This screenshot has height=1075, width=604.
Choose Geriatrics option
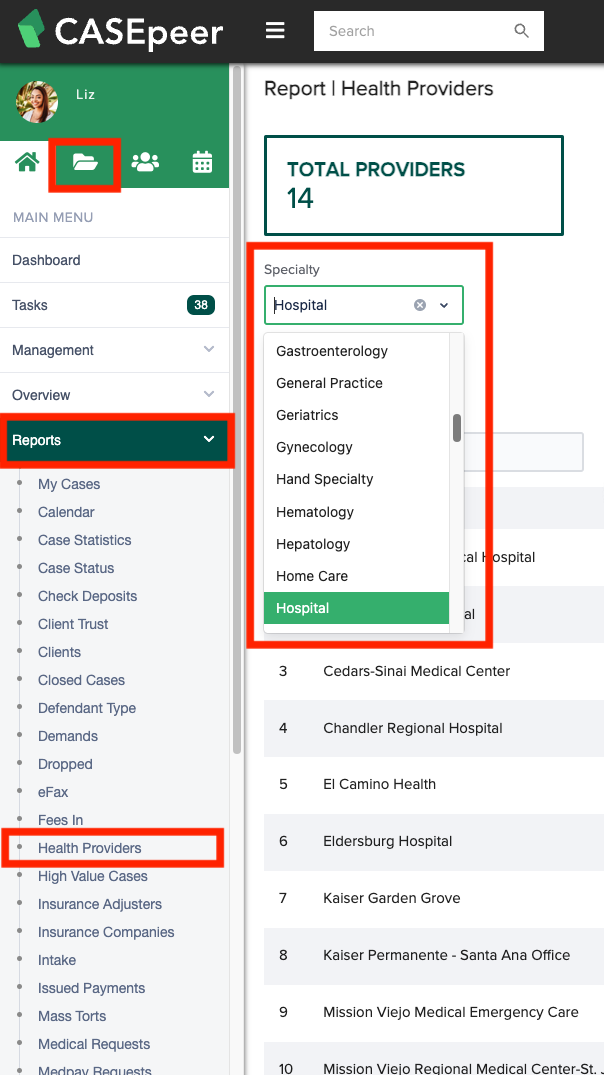[x=357, y=415]
